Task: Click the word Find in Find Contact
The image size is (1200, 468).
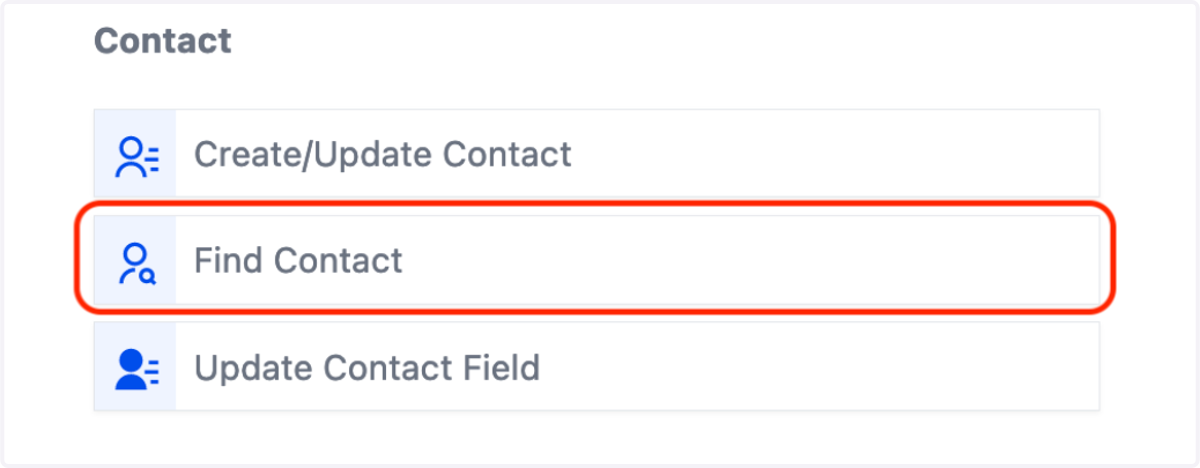Action: click(229, 261)
